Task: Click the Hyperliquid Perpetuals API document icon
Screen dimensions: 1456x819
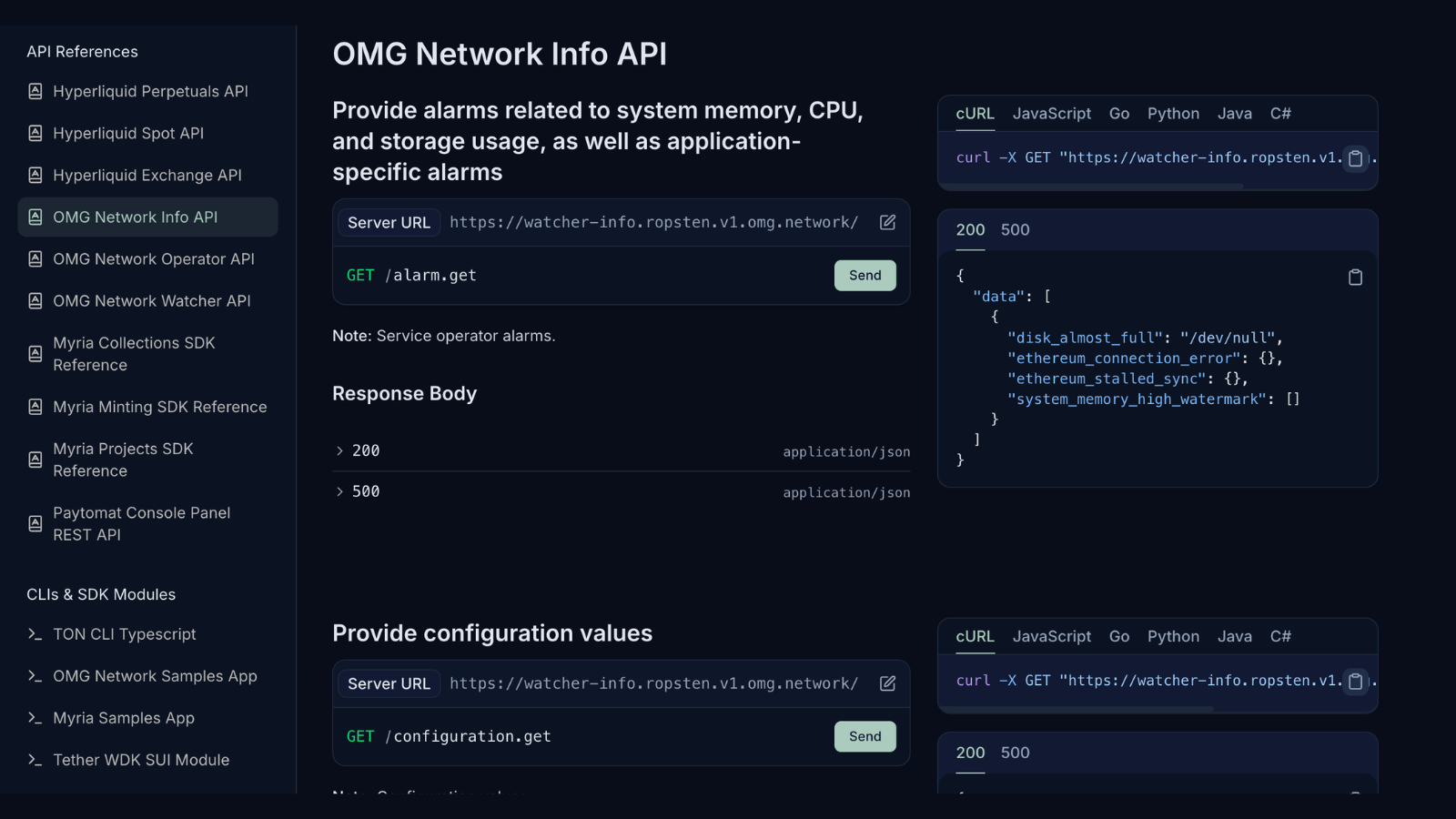Action: pos(35,91)
